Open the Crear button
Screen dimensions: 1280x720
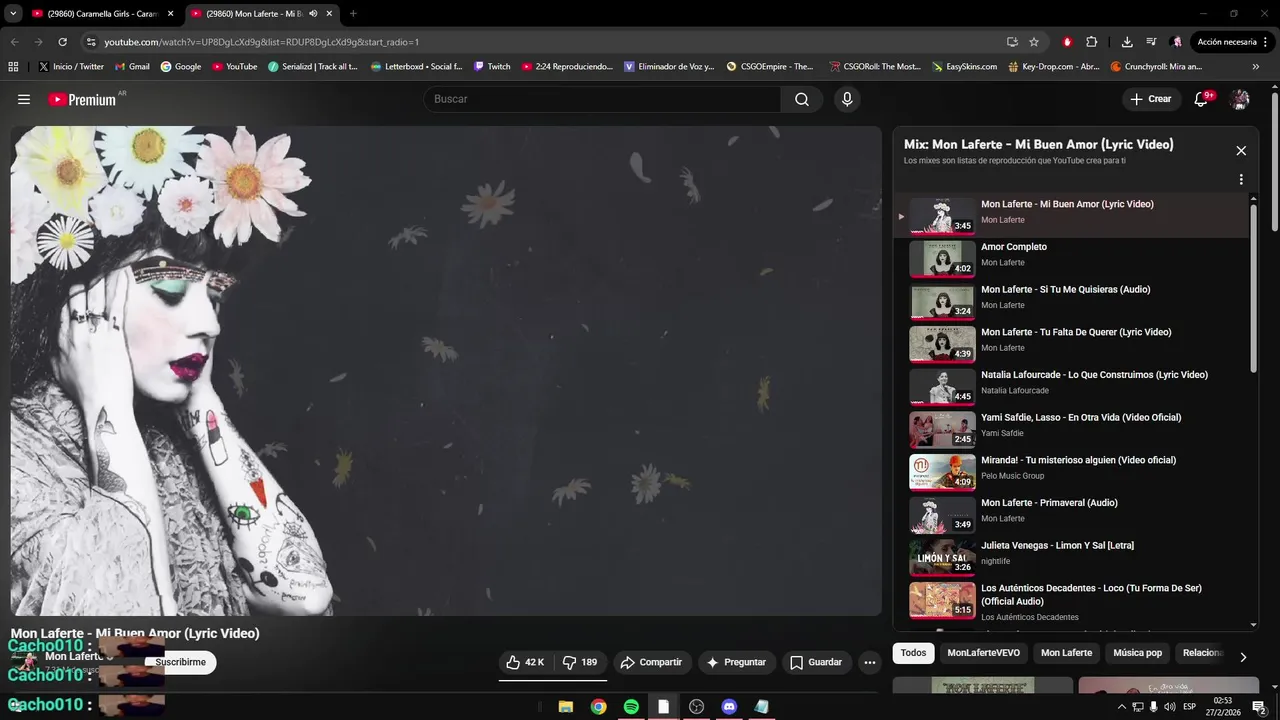(1151, 99)
